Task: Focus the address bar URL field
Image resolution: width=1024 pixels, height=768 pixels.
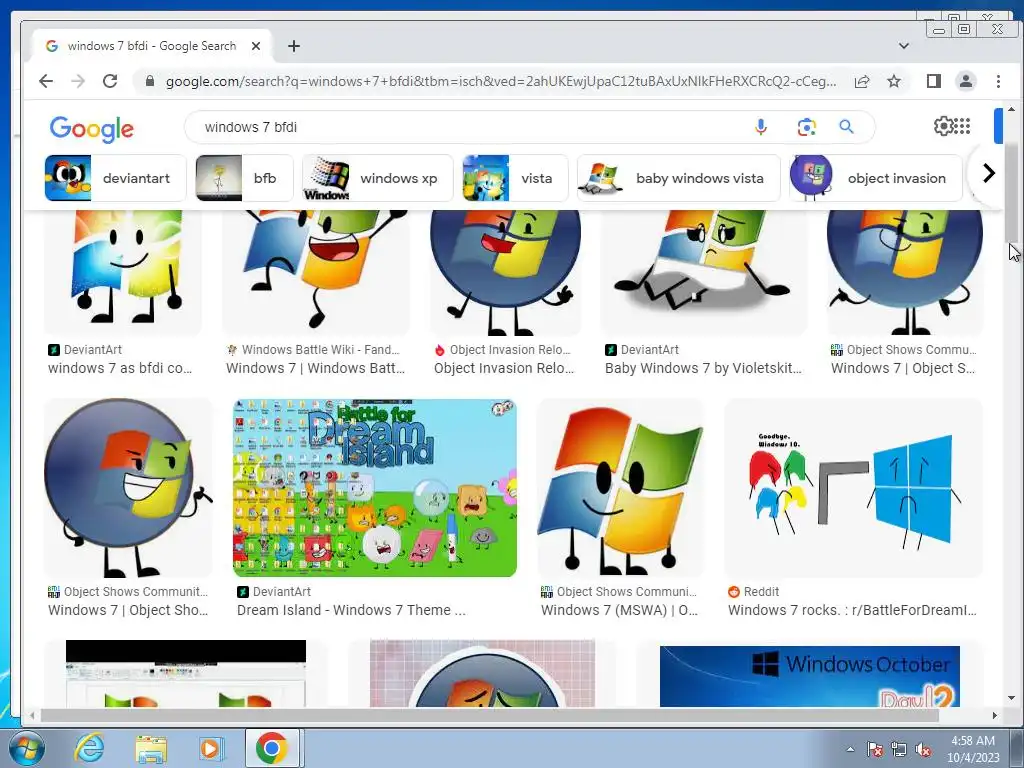Action: [x=500, y=81]
